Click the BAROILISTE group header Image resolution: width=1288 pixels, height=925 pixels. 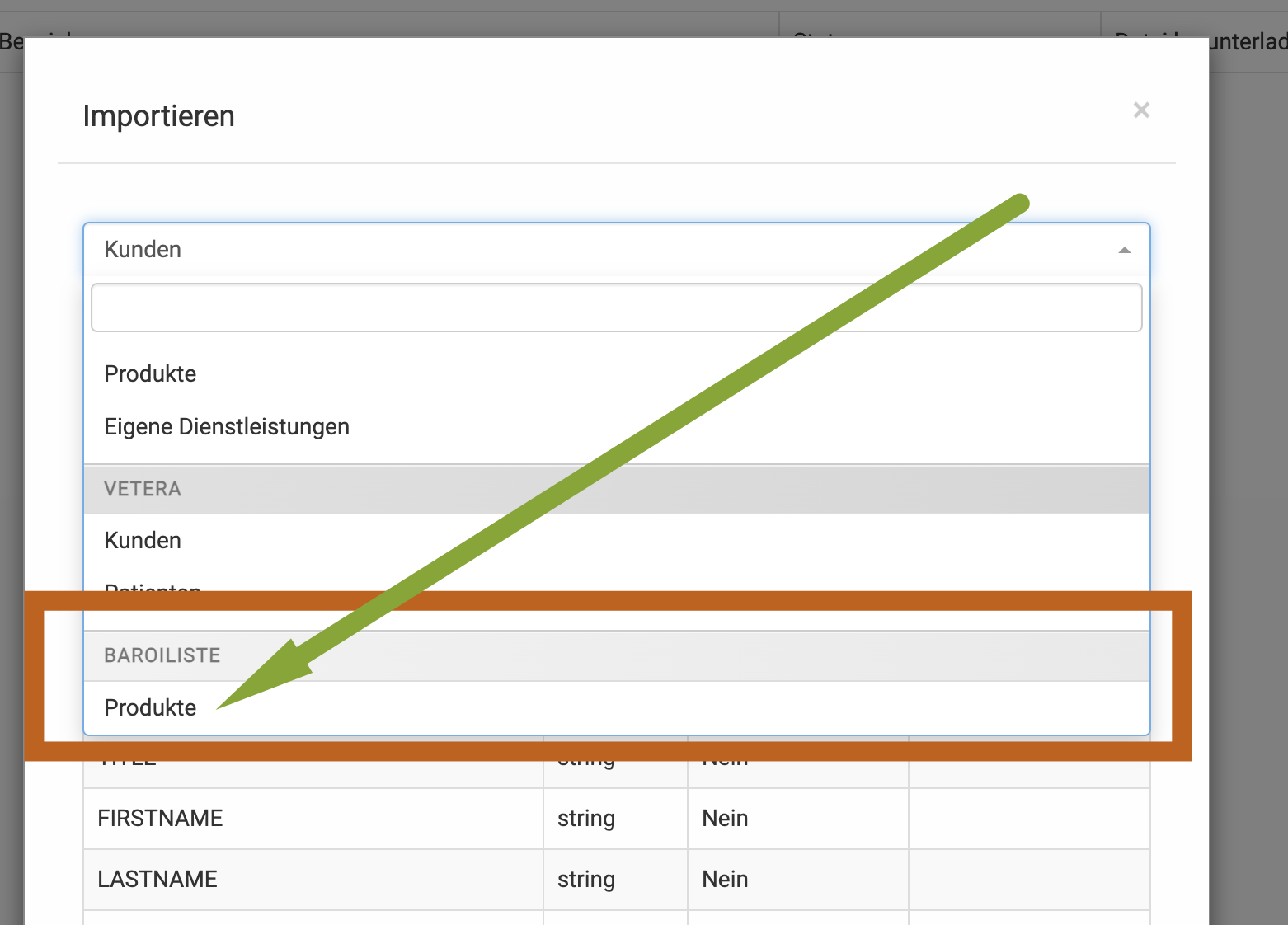[x=162, y=655]
